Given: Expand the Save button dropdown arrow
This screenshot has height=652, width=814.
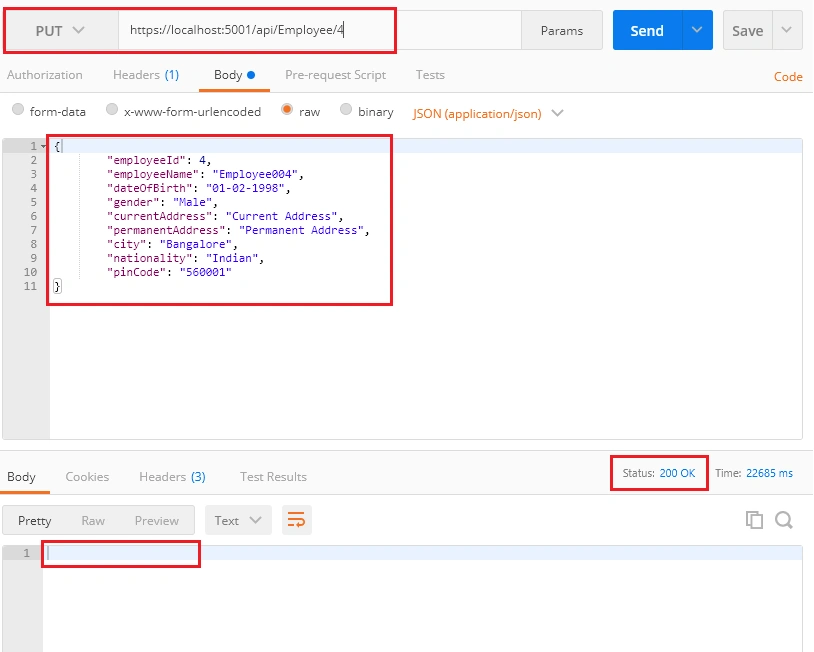Looking at the screenshot, I should click(787, 30).
